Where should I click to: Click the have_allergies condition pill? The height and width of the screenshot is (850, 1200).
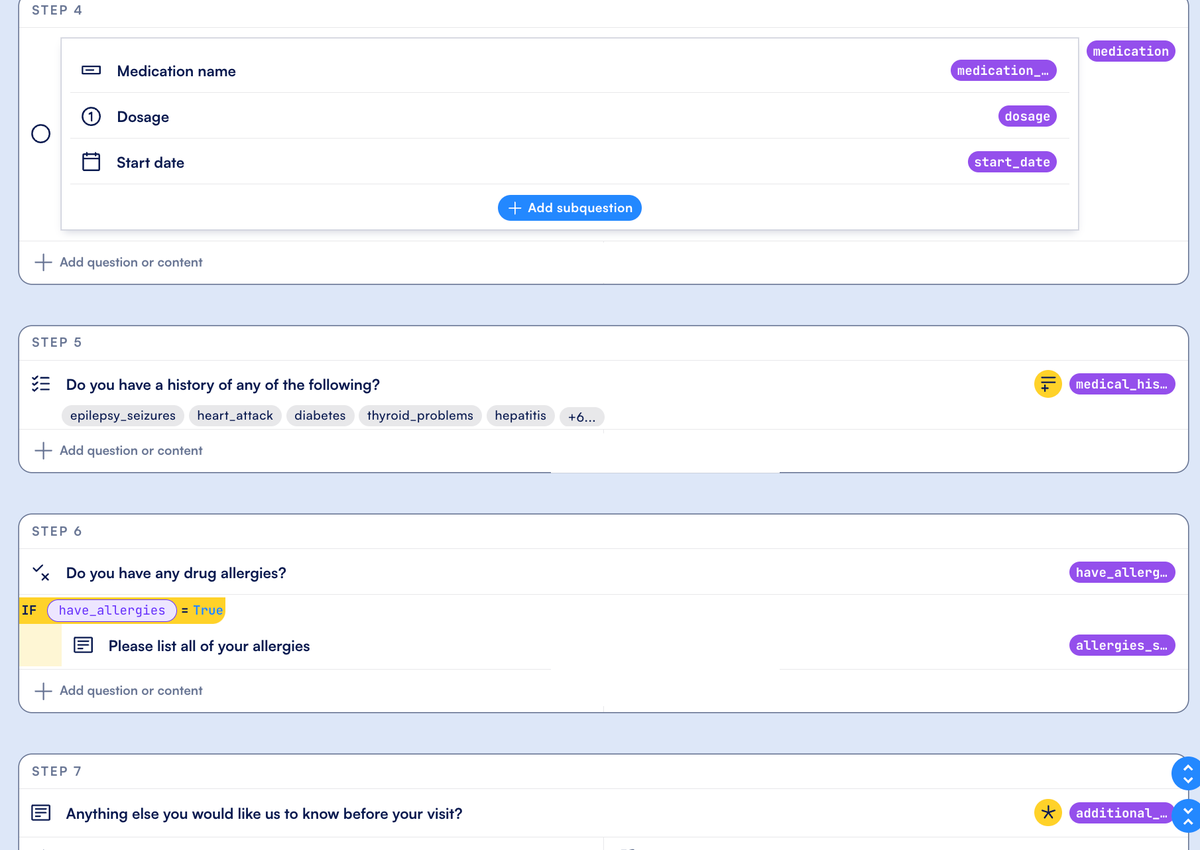(112, 610)
